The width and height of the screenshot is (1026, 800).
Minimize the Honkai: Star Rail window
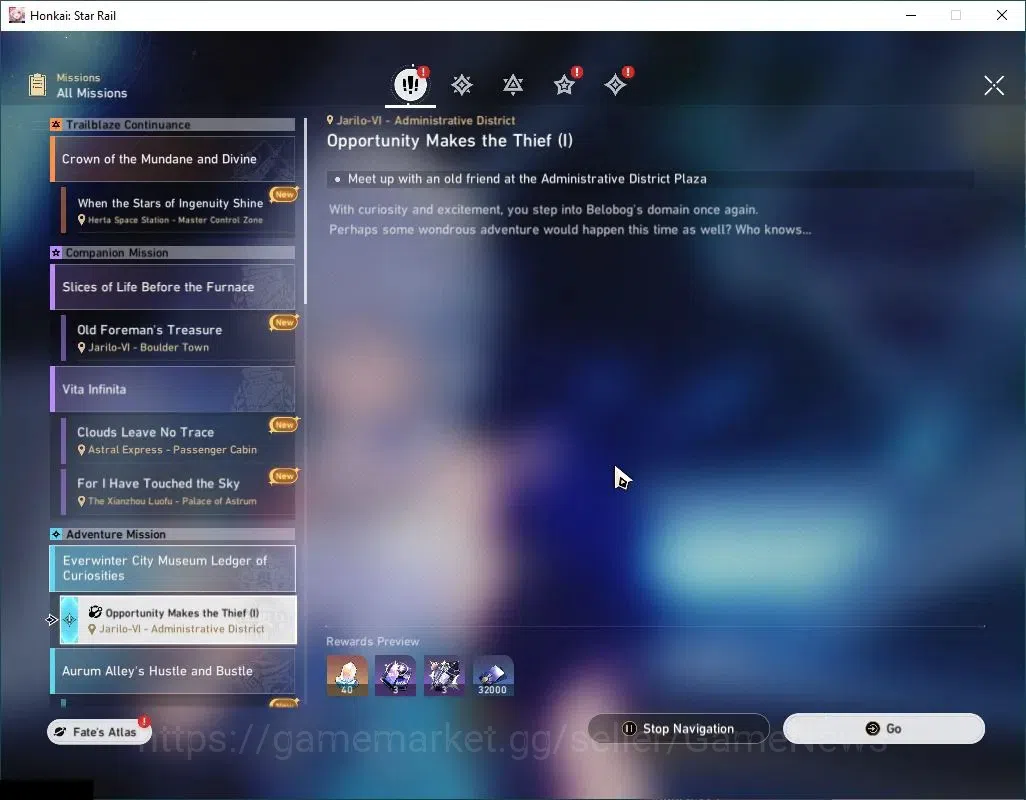point(910,15)
